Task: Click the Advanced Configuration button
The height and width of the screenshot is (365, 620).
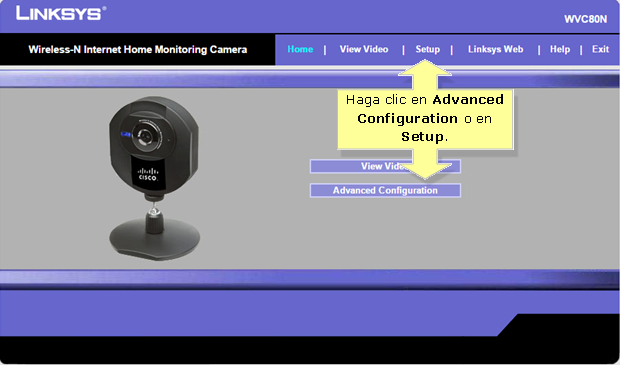Action: 385,190
